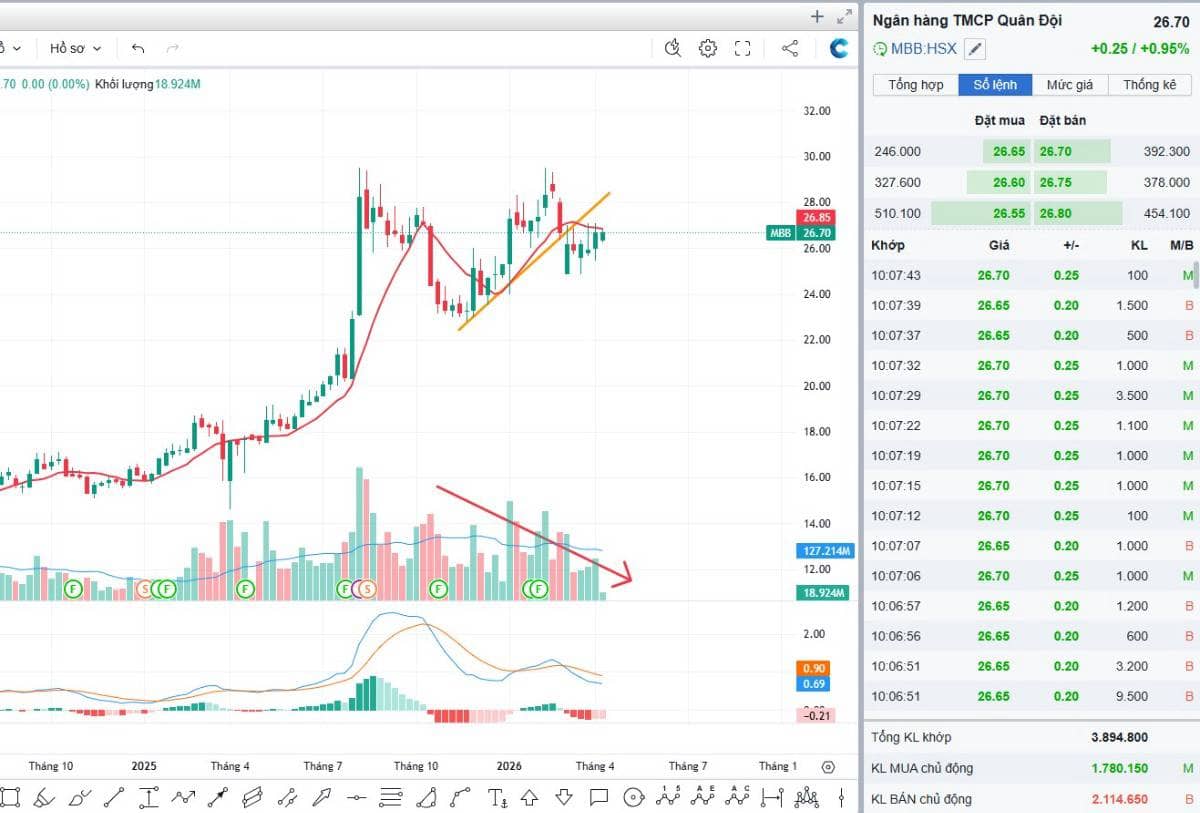The width and height of the screenshot is (1200, 813).
Task: Add new panel with plus icon
Action: click(x=817, y=16)
